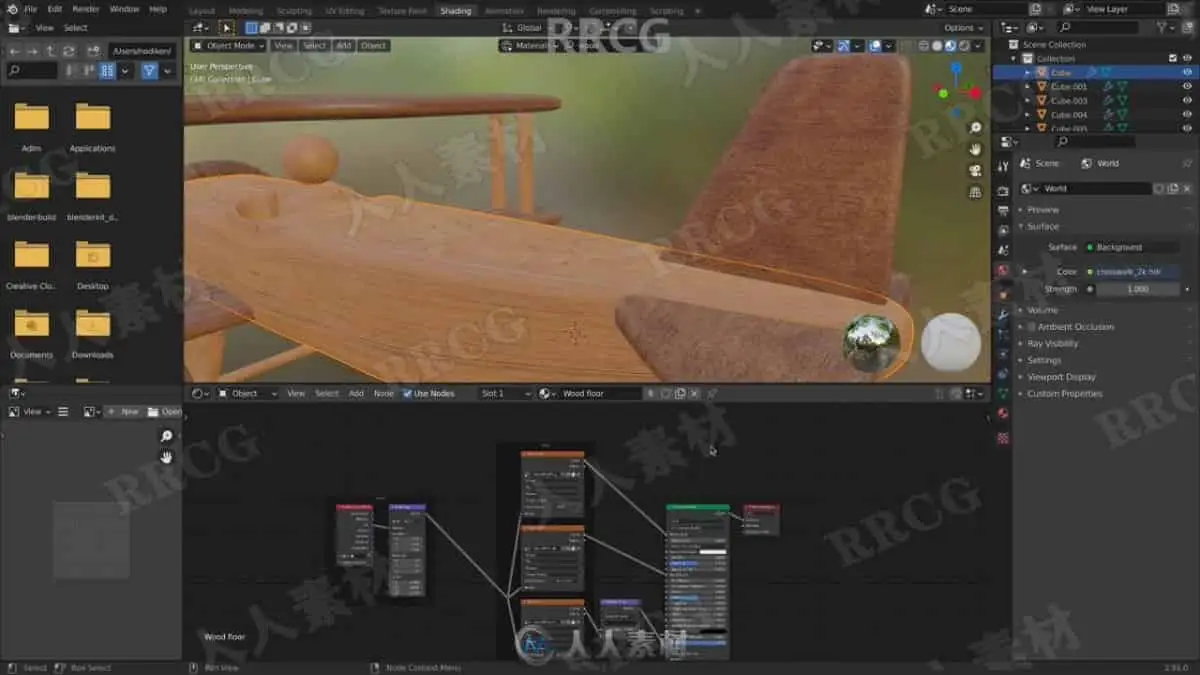Hide Cube.003 via its eye icon
This screenshot has height=675, width=1200.
(1187, 100)
